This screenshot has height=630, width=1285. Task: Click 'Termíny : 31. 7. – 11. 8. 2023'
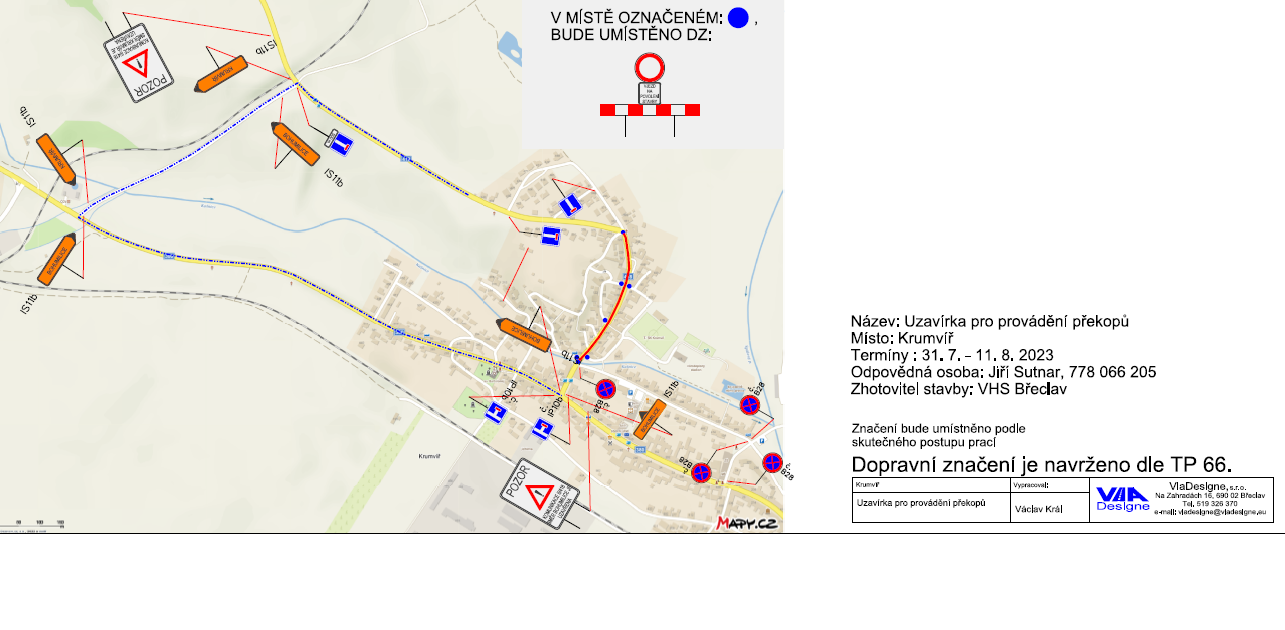click(952, 355)
